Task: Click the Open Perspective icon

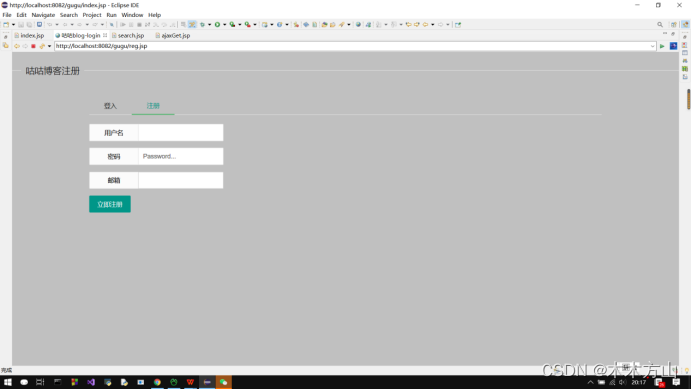Action: (x=674, y=25)
